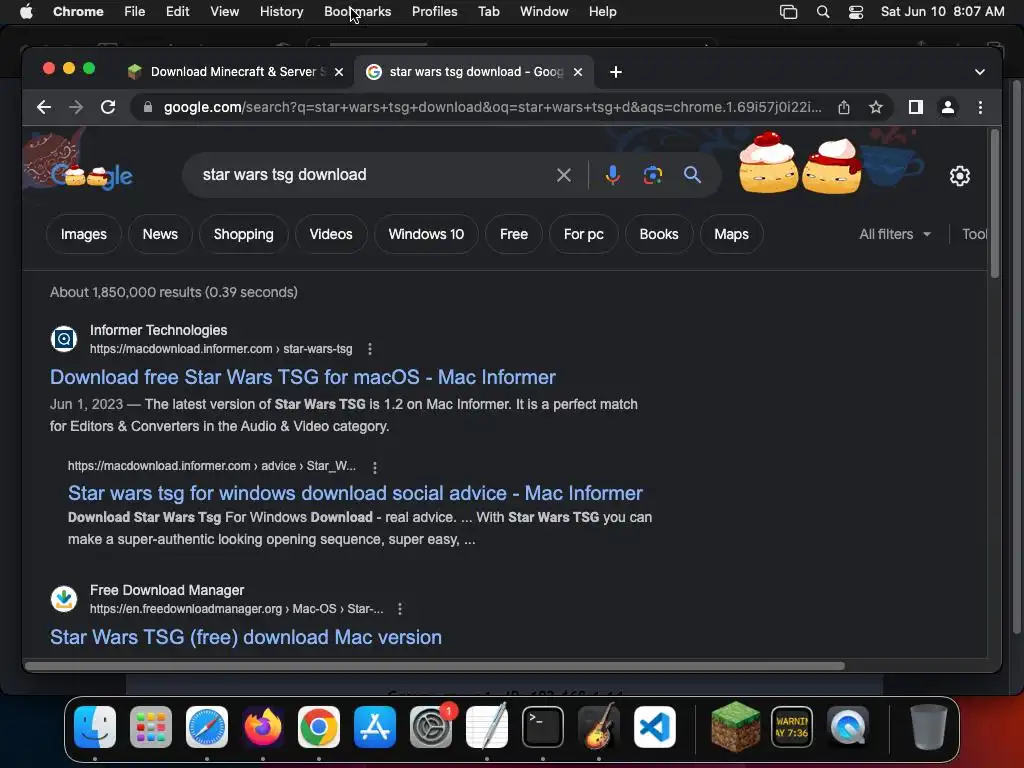Click the Google doodle logo
The height and width of the screenshot is (768, 1024).
tap(91, 175)
